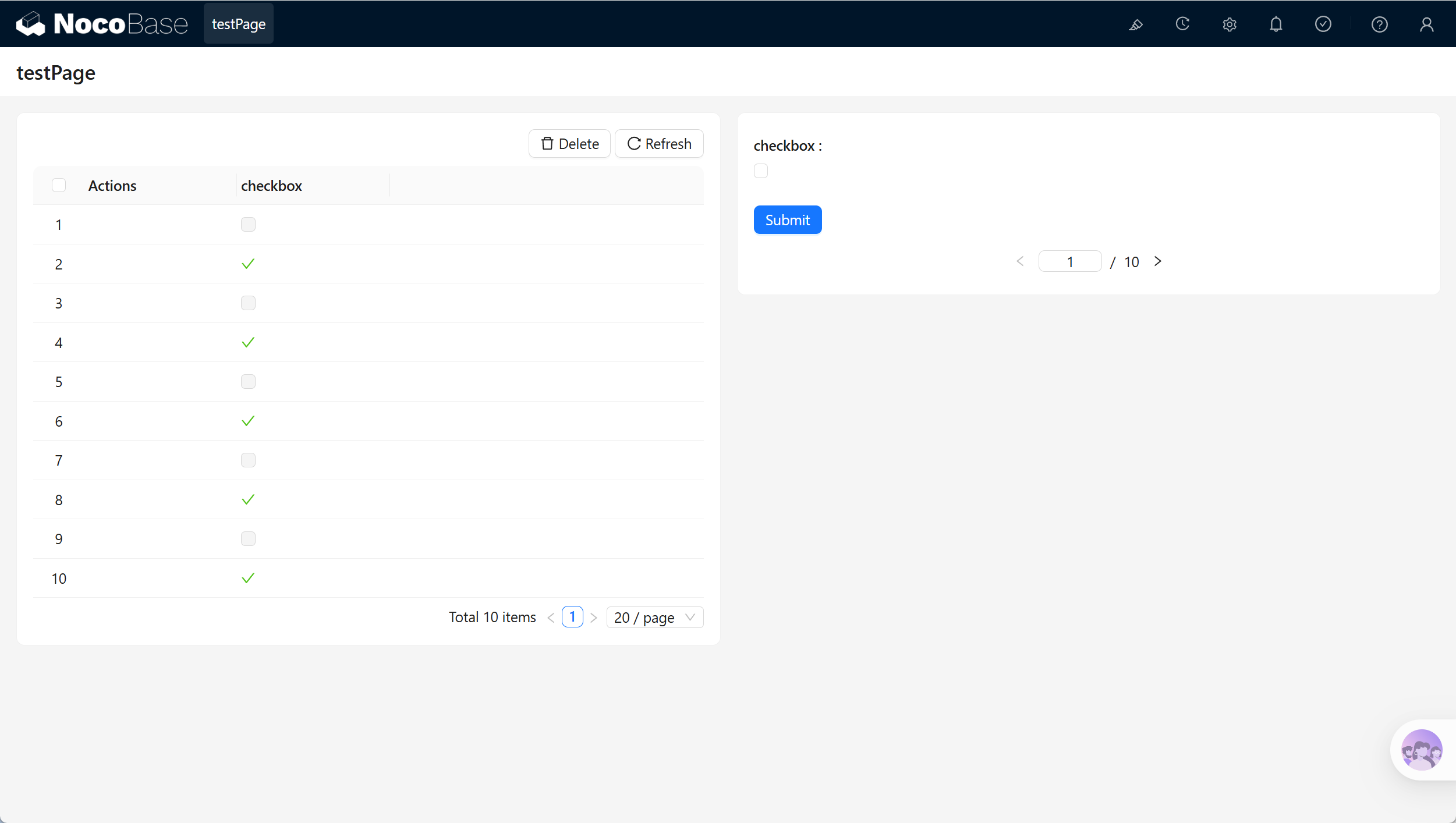This screenshot has width=1456, height=823.
Task: Switch to the testPage menu tab
Action: (x=239, y=24)
